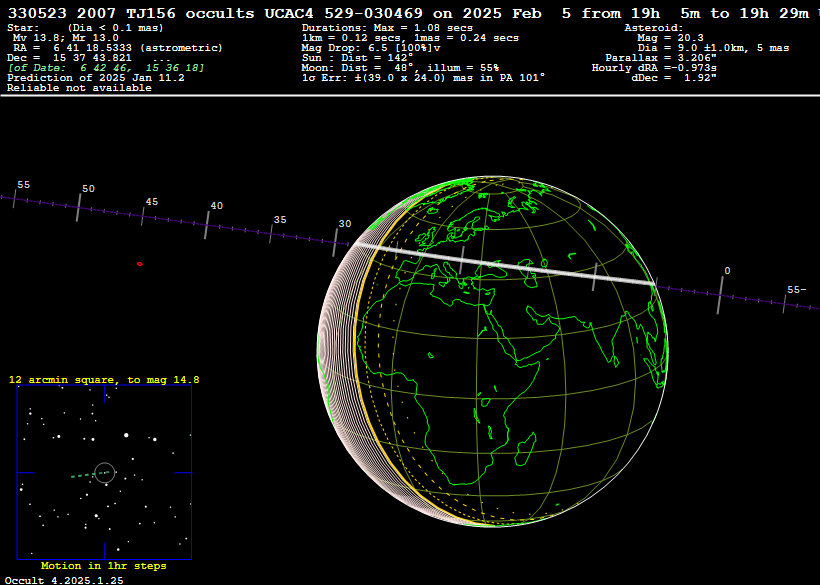The height and width of the screenshot is (585, 820).
Task: Click the 'Reliable not available' text
Action: click(x=79, y=88)
